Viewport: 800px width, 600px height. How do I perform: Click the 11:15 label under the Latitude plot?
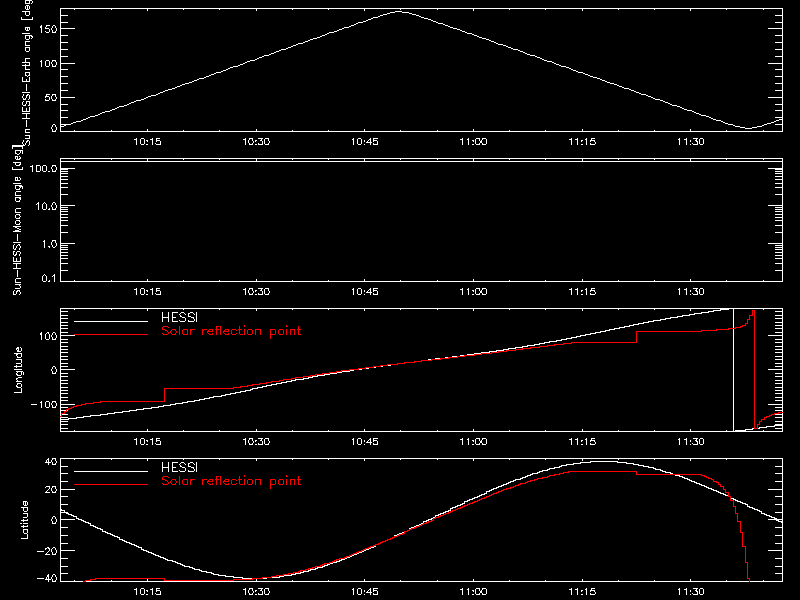coord(582,592)
